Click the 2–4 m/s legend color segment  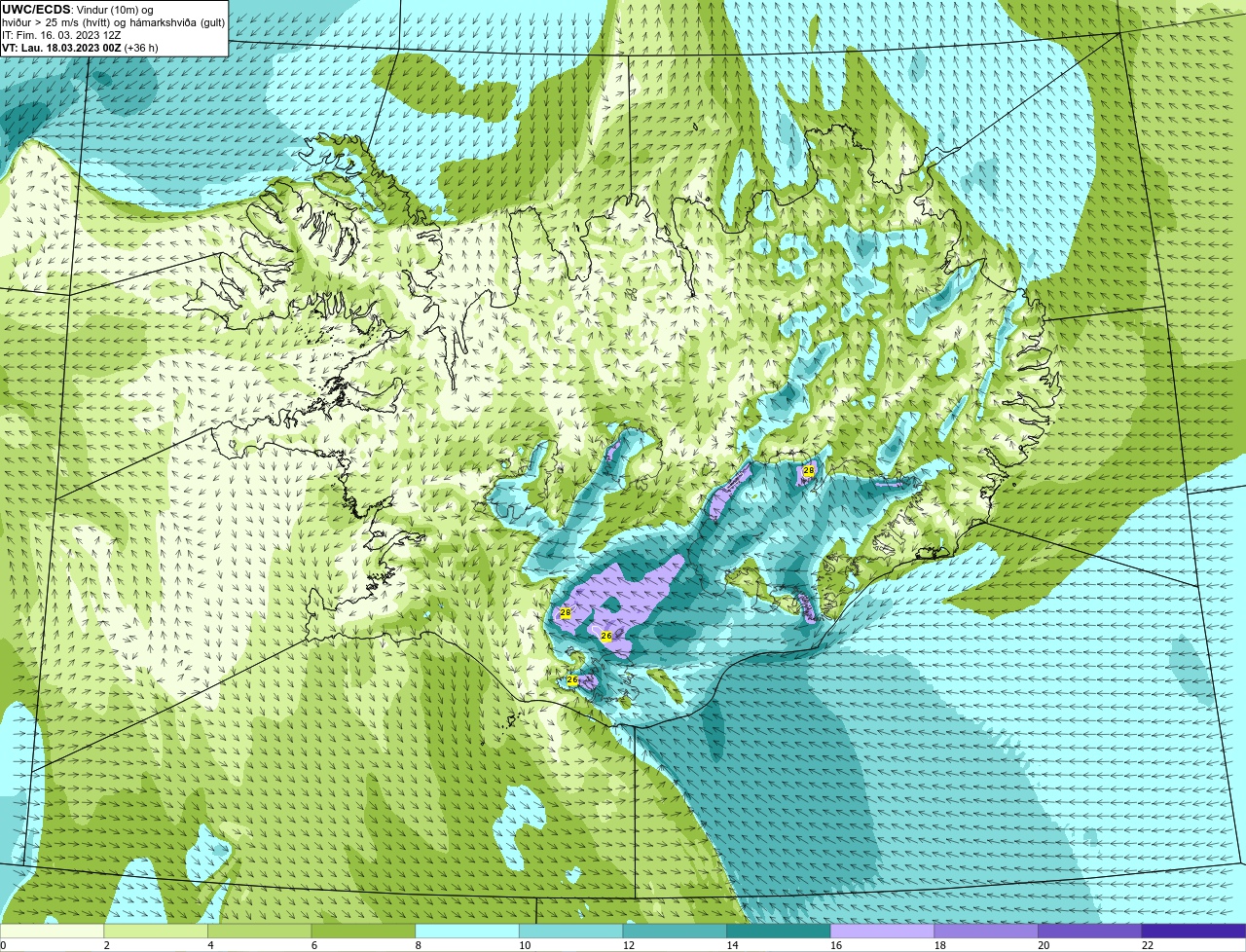[x=156, y=931]
